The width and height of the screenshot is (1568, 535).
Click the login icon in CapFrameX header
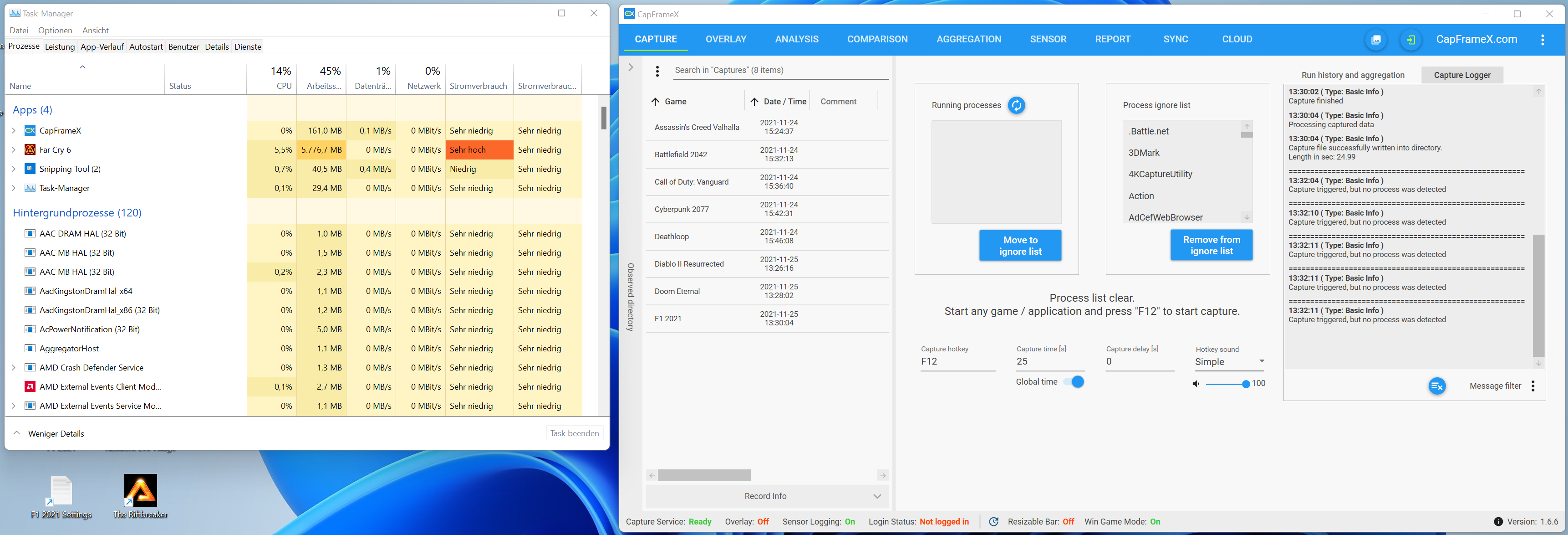click(x=1410, y=40)
